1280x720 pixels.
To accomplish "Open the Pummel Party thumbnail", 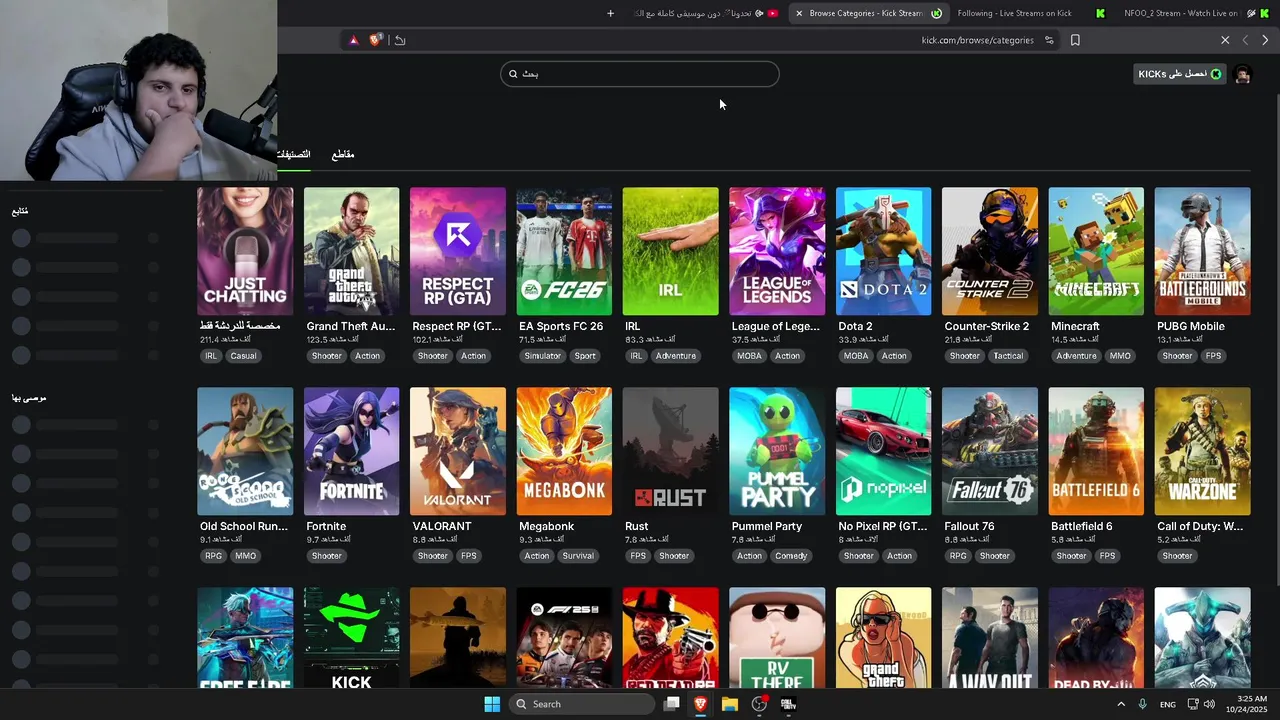I will pyautogui.click(x=777, y=451).
